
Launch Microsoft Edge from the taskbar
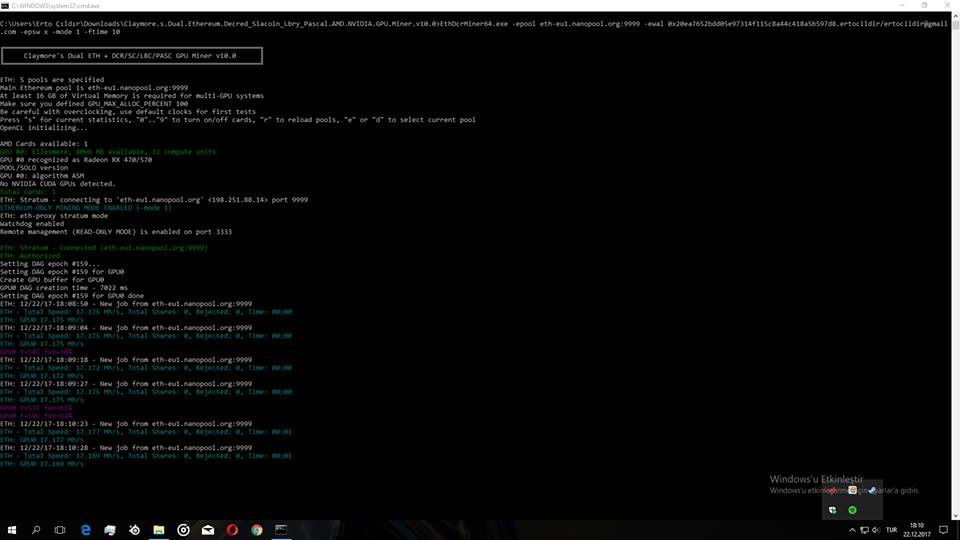[85, 530]
